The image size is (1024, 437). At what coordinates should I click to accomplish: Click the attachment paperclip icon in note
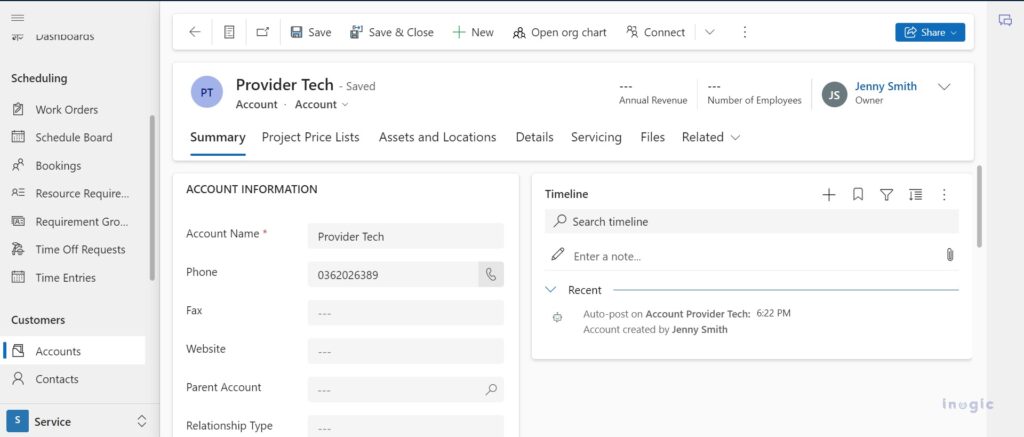949,256
